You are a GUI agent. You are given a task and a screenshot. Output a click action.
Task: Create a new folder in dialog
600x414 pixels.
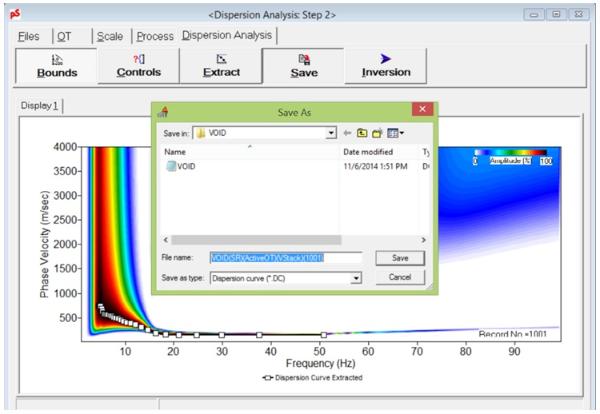379,133
